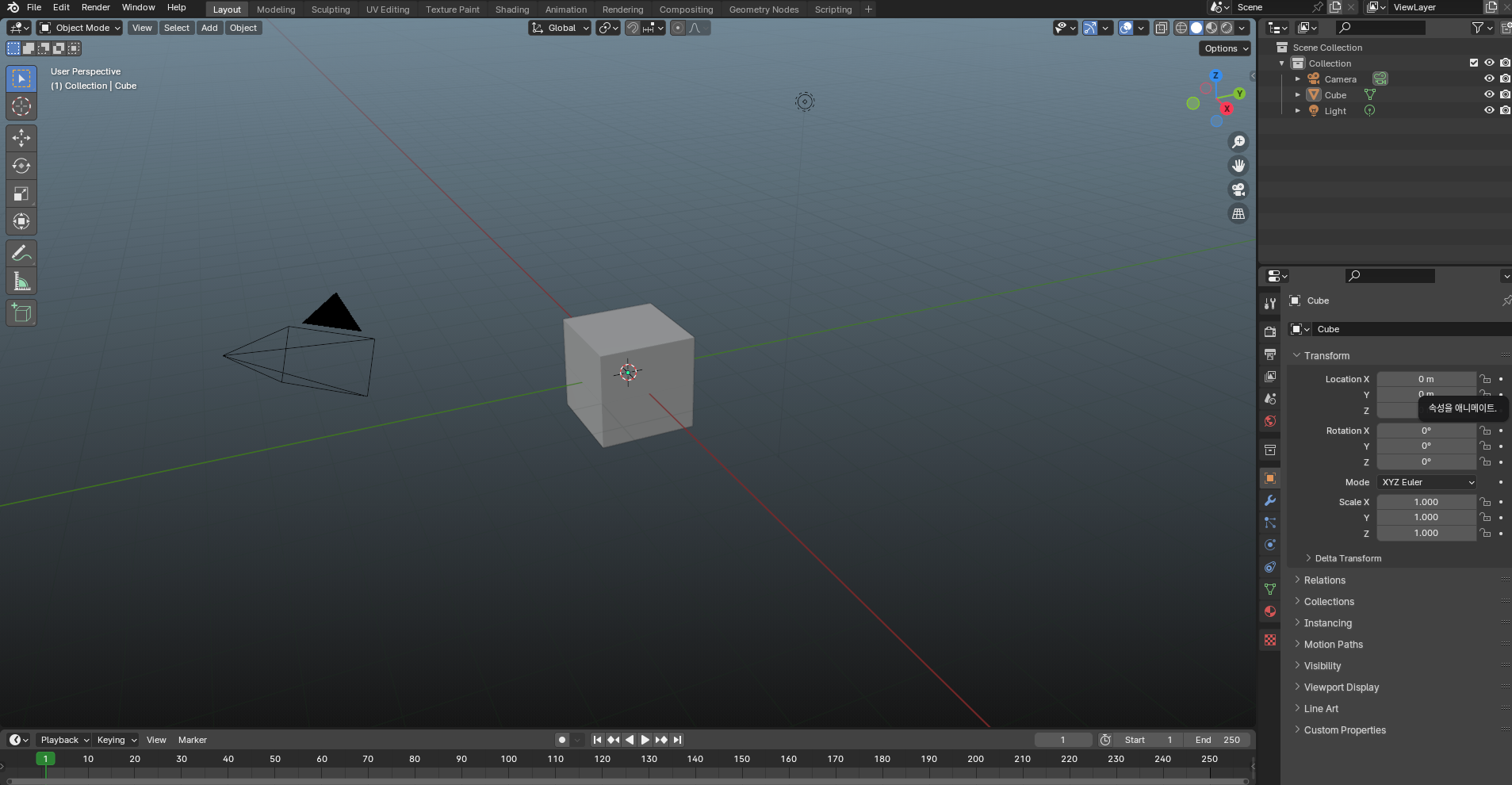Activate the Select Box tool
Image resolution: width=1512 pixels, height=785 pixels.
click(x=21, y=78)
